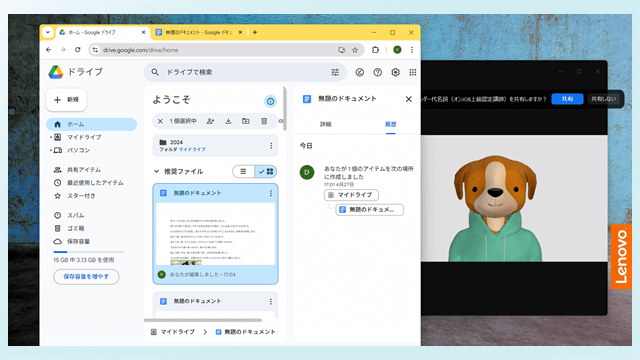The width and height of the screenshot is (640, 360).
Task: Switch to the 詳細 tab
Action: click(x=326, y=124)
